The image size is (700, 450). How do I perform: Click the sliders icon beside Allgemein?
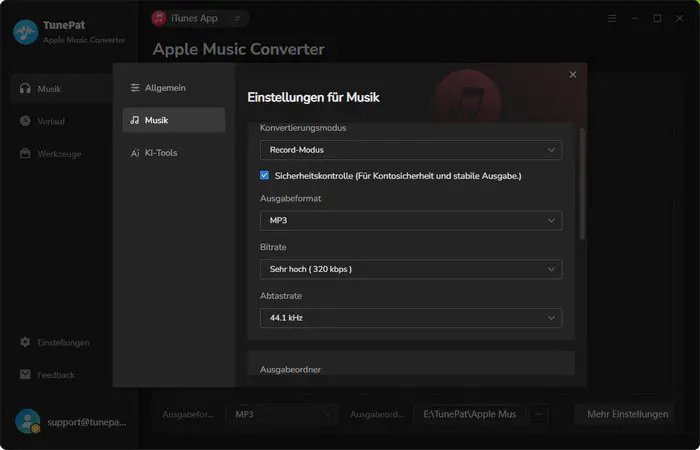click(x=135, y=88)
